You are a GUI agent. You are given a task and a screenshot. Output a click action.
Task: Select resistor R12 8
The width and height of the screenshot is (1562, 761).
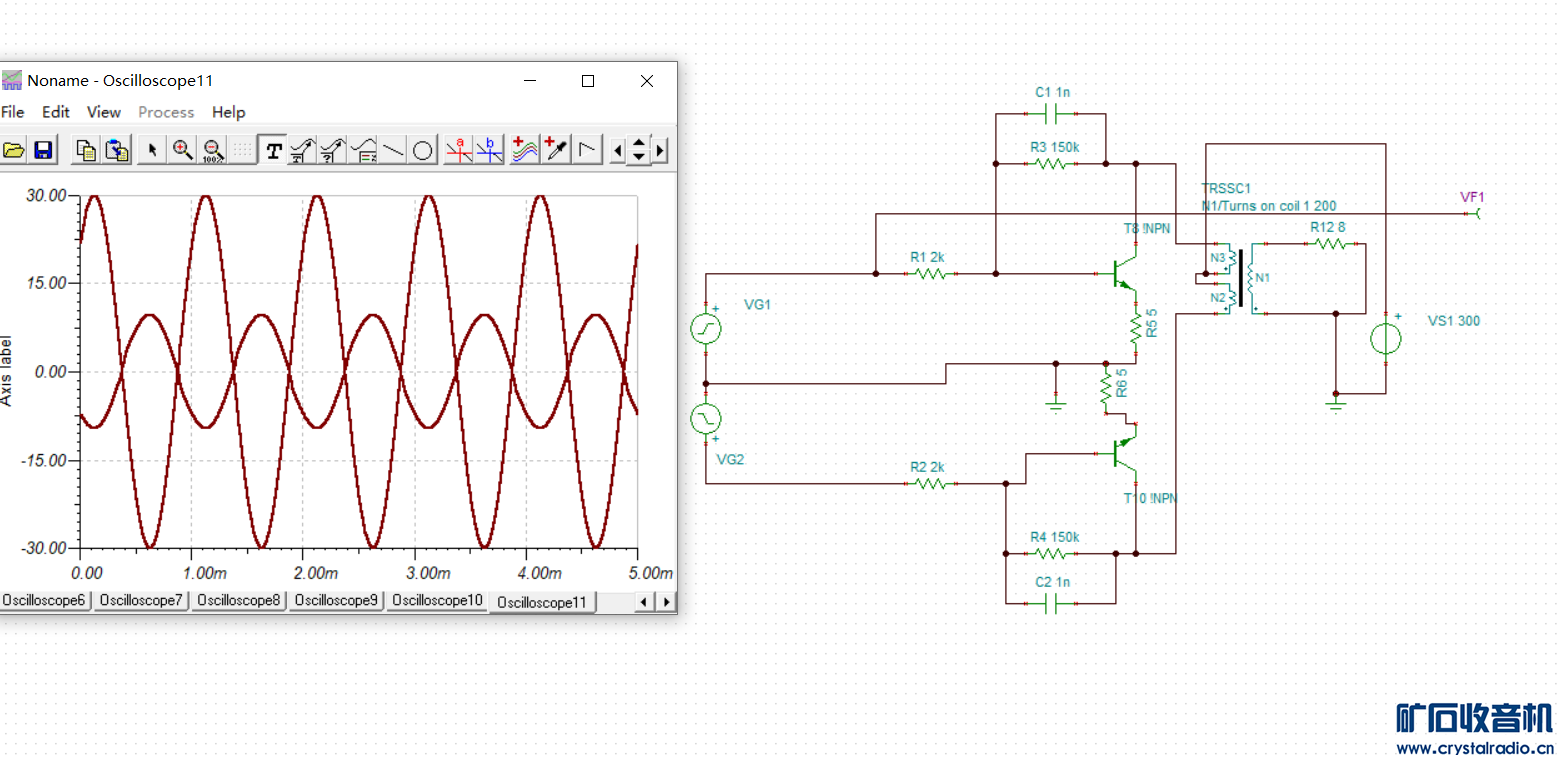coord(1331,243)
